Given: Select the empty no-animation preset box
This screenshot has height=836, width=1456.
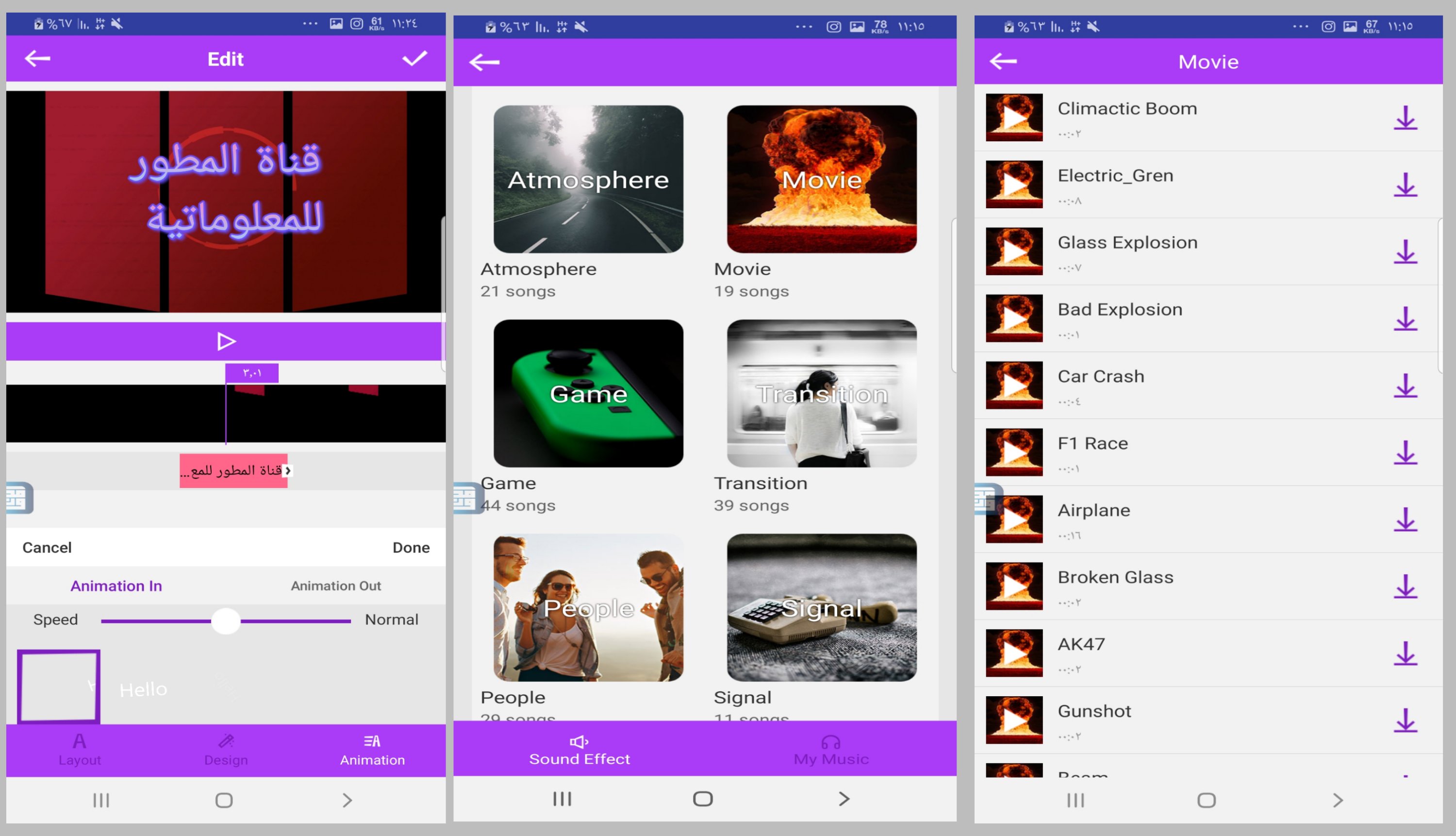Looking at the screenshot, I should [x=59, y=686].
